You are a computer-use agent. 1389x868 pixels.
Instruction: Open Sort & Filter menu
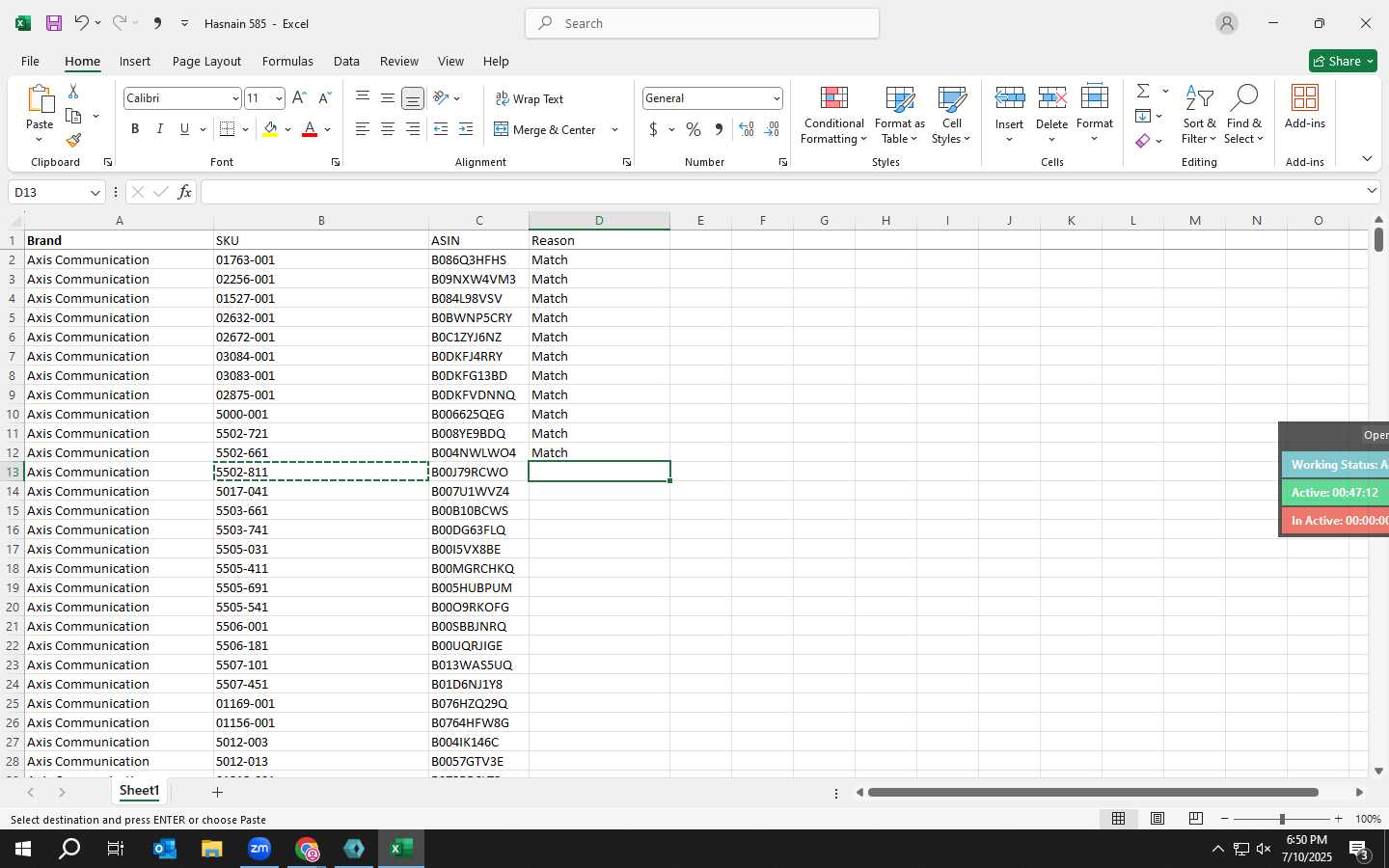(x=1199, y=115)
